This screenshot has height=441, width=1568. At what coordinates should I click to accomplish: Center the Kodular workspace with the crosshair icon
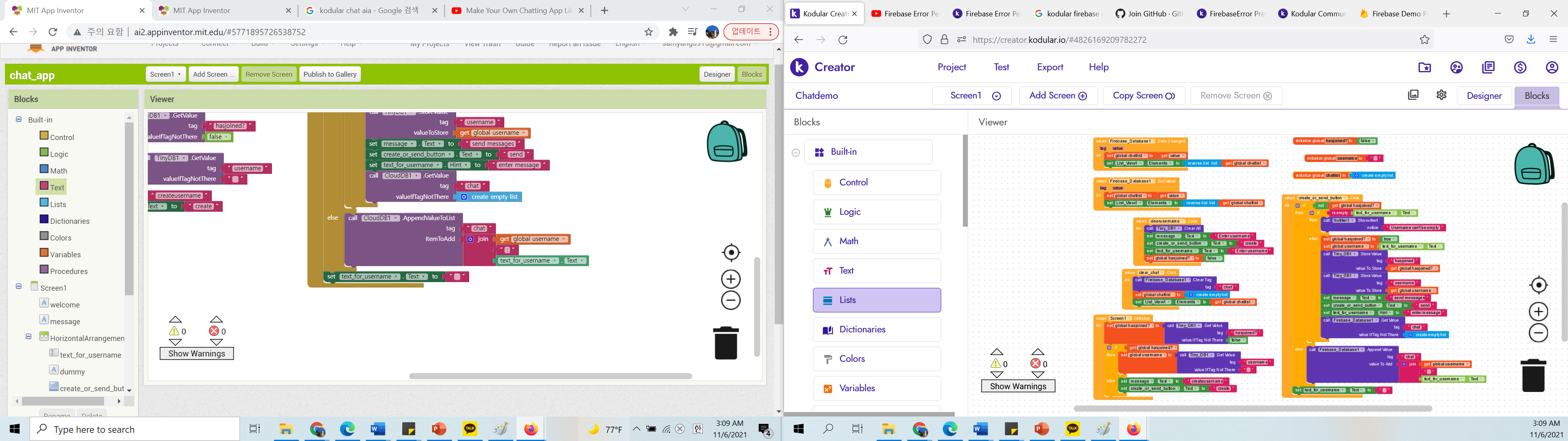pyautogui.click(x=1538, y=285)
